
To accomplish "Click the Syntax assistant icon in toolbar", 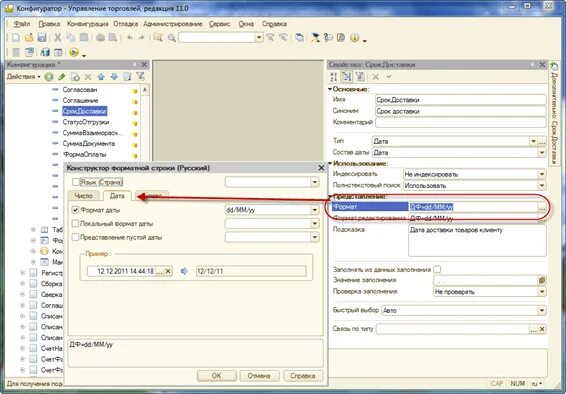I will [315, 38].
